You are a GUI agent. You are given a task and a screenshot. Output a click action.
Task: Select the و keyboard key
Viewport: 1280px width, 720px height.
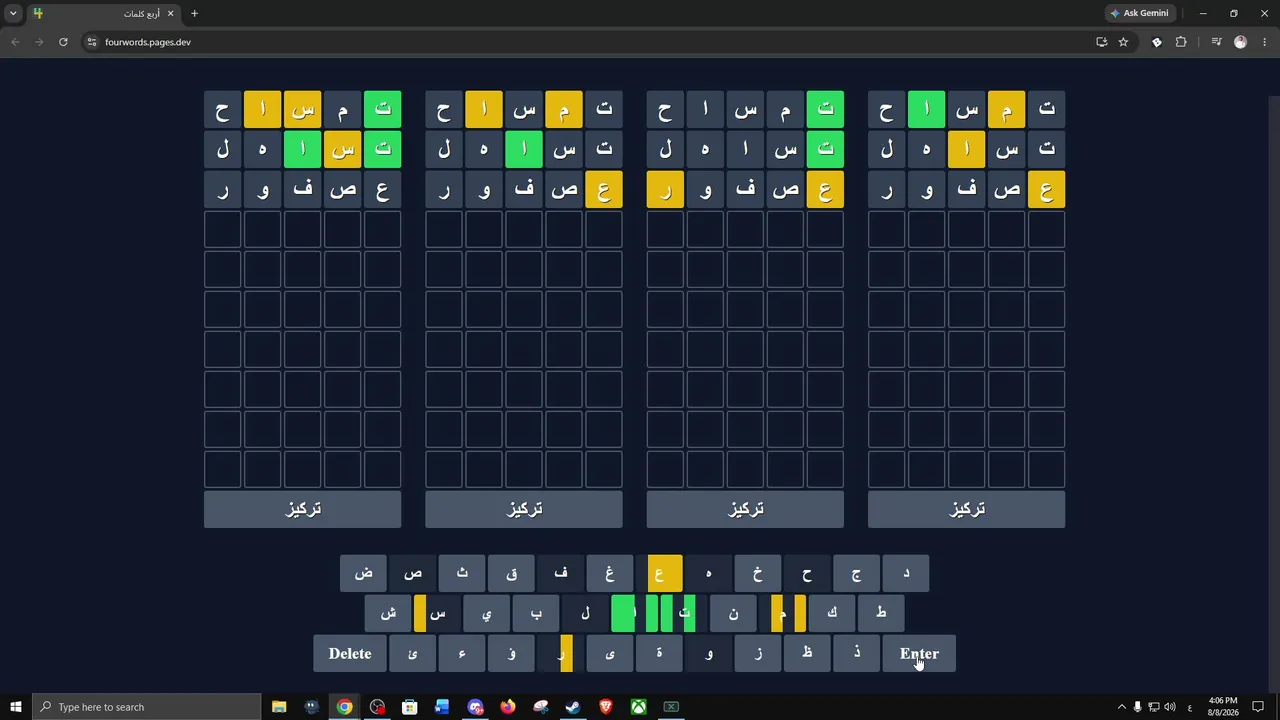coord(708,653)
